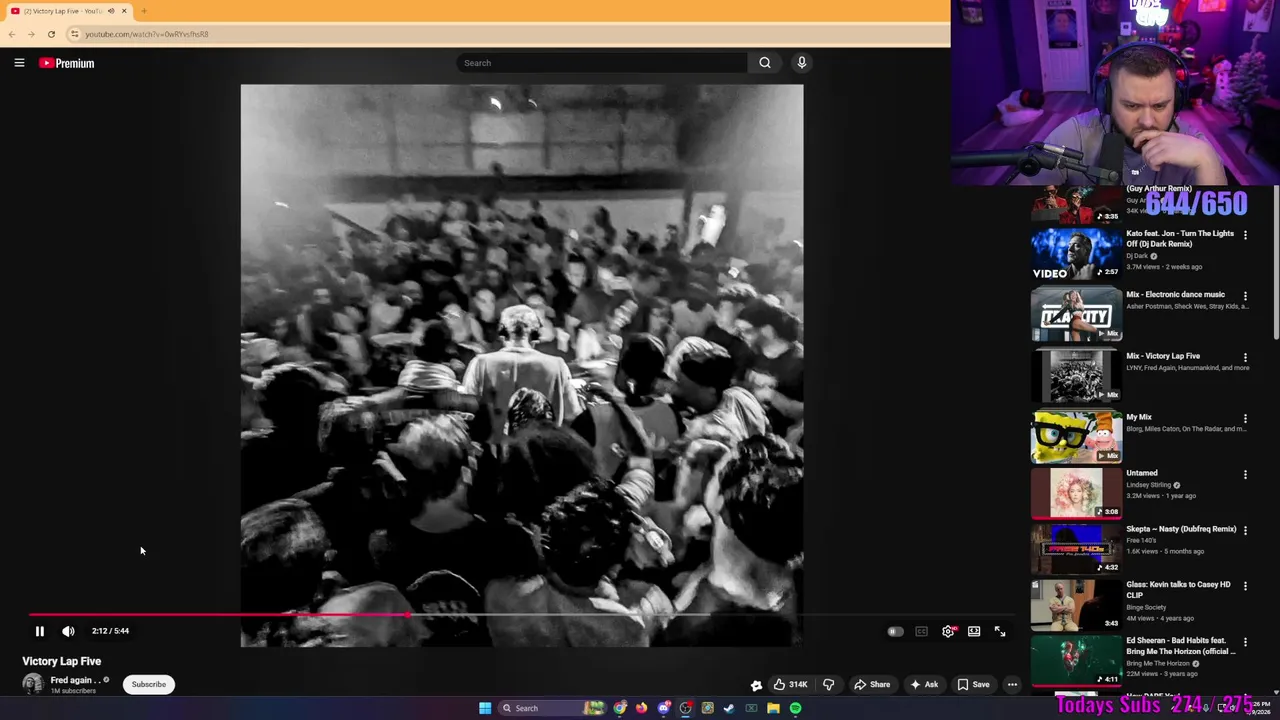This screenshot has width=1280, height=720.
Task: Open Google Chrome from taskbar
Action: (x=620, y=708)
